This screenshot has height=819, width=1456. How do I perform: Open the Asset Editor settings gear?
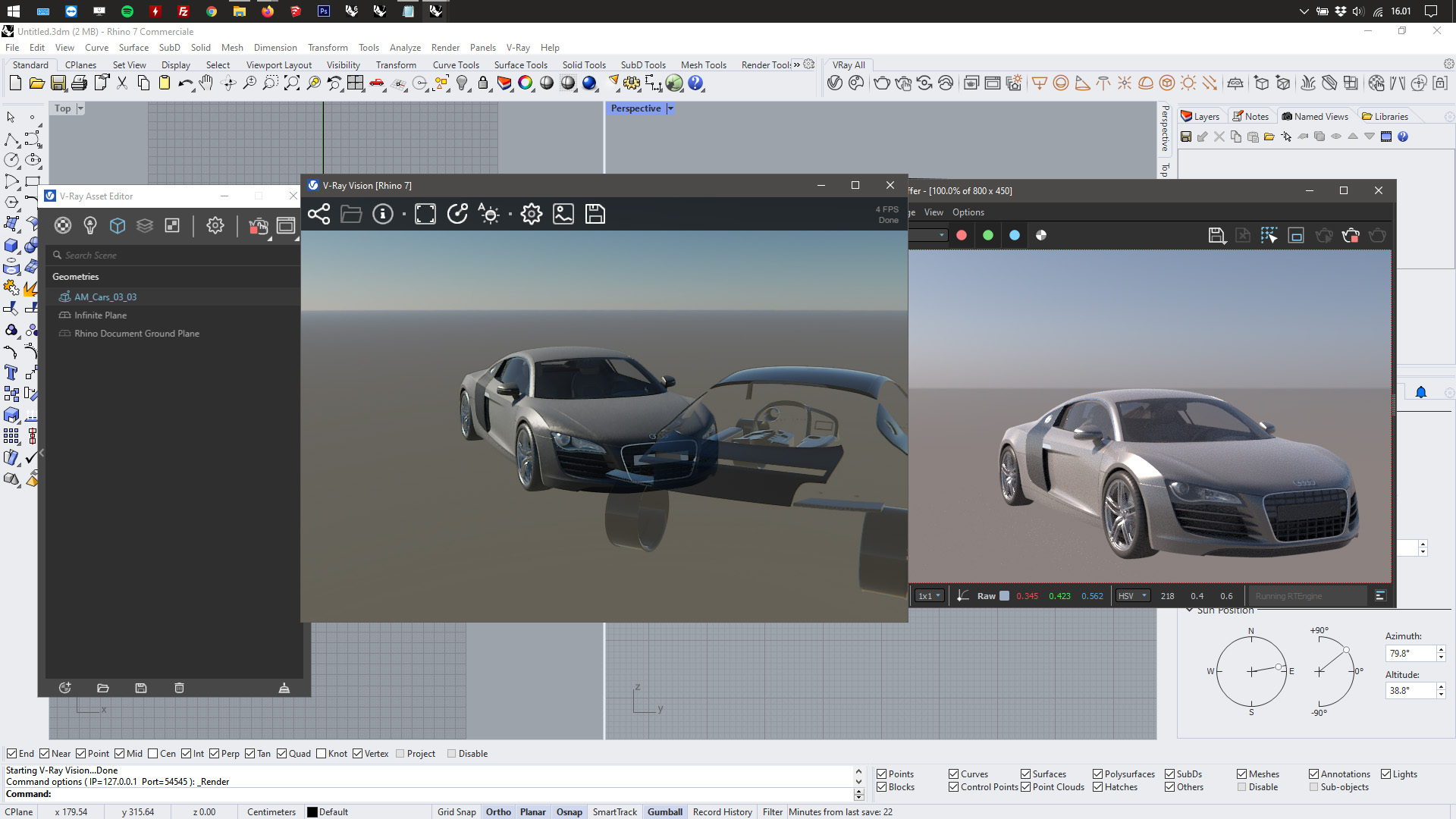point(215,225)
